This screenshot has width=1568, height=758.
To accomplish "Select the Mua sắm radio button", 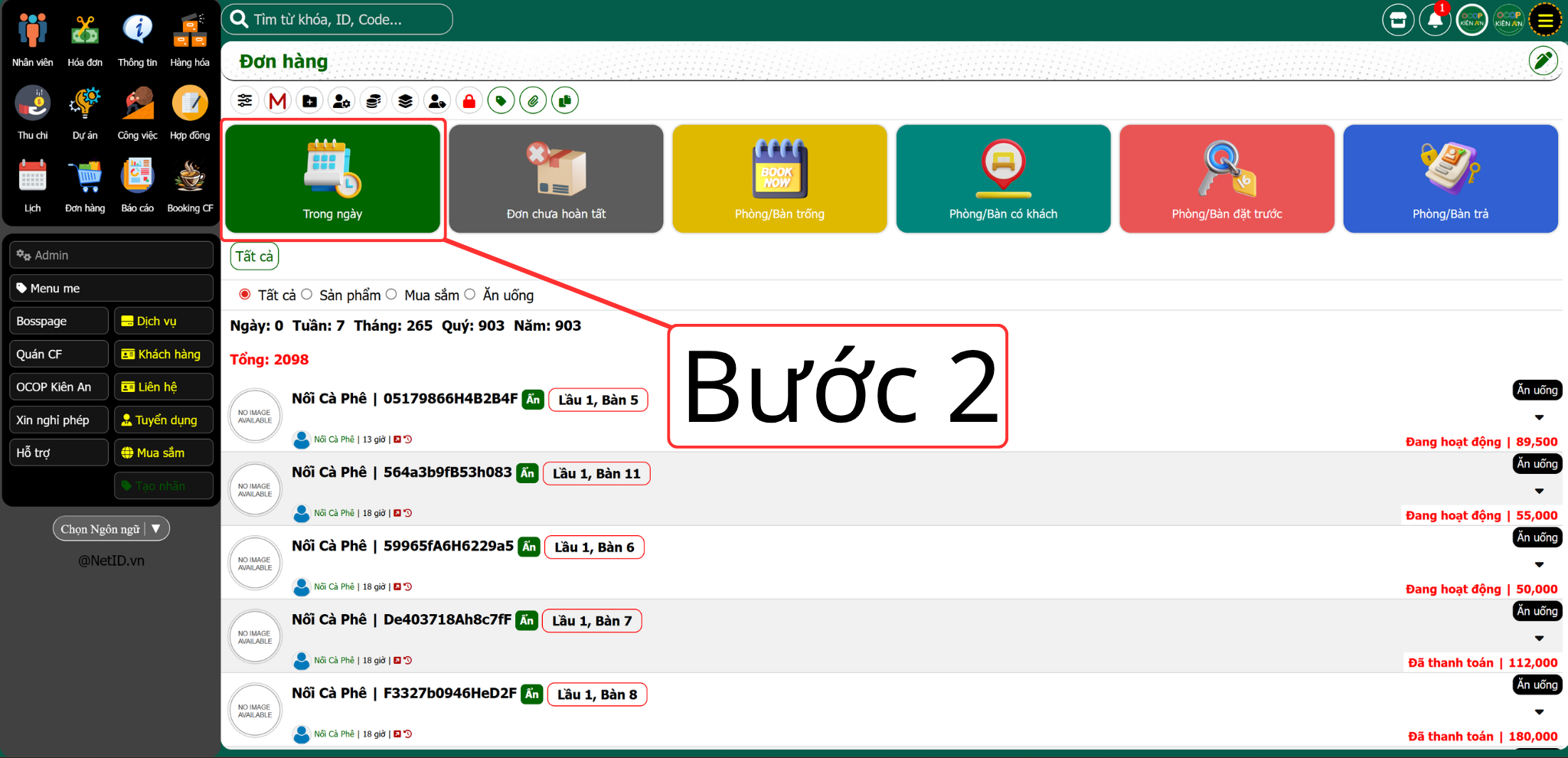I will [x=392, y=295].
